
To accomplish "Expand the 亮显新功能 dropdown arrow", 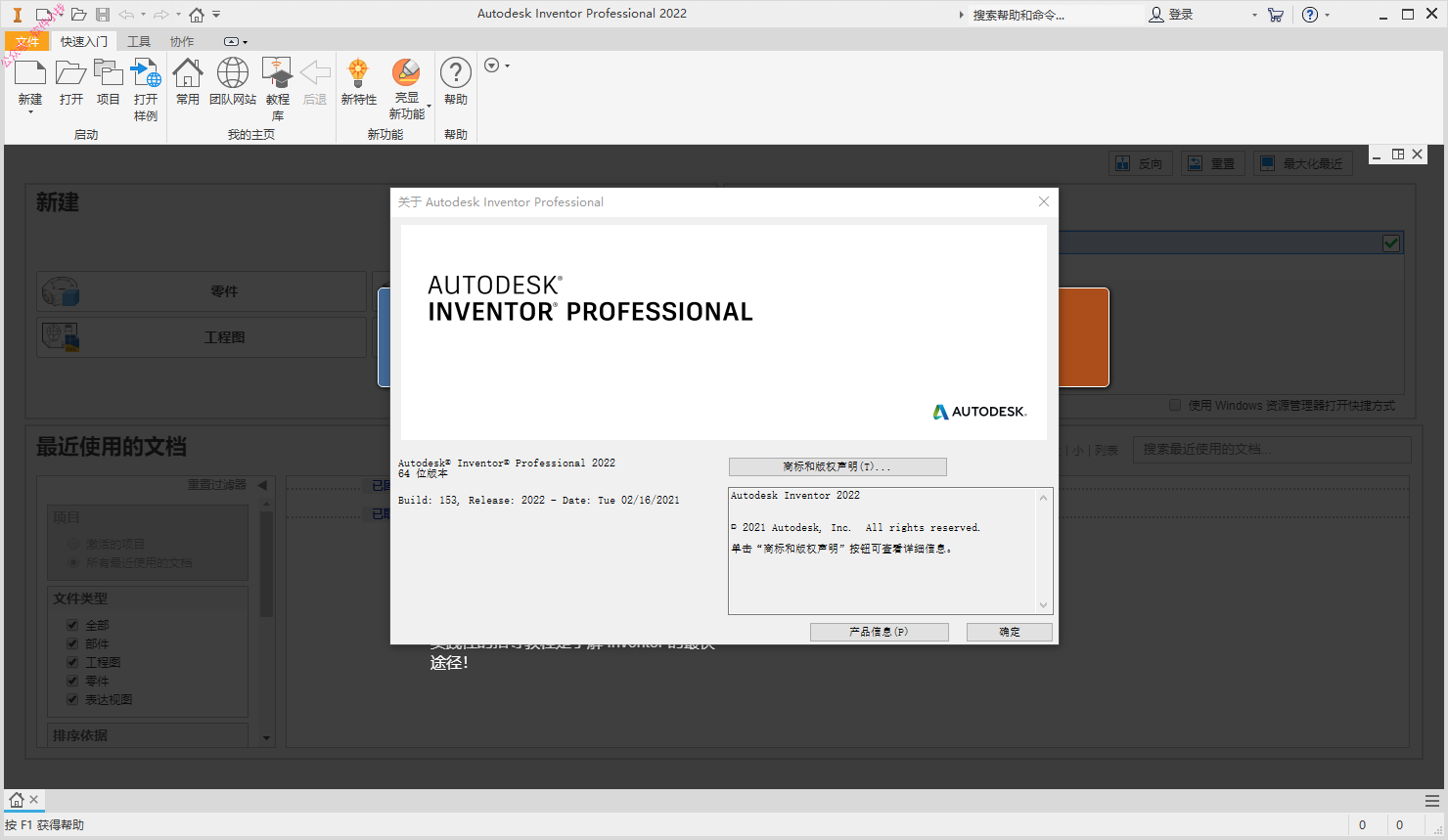I will click(429, 107).
